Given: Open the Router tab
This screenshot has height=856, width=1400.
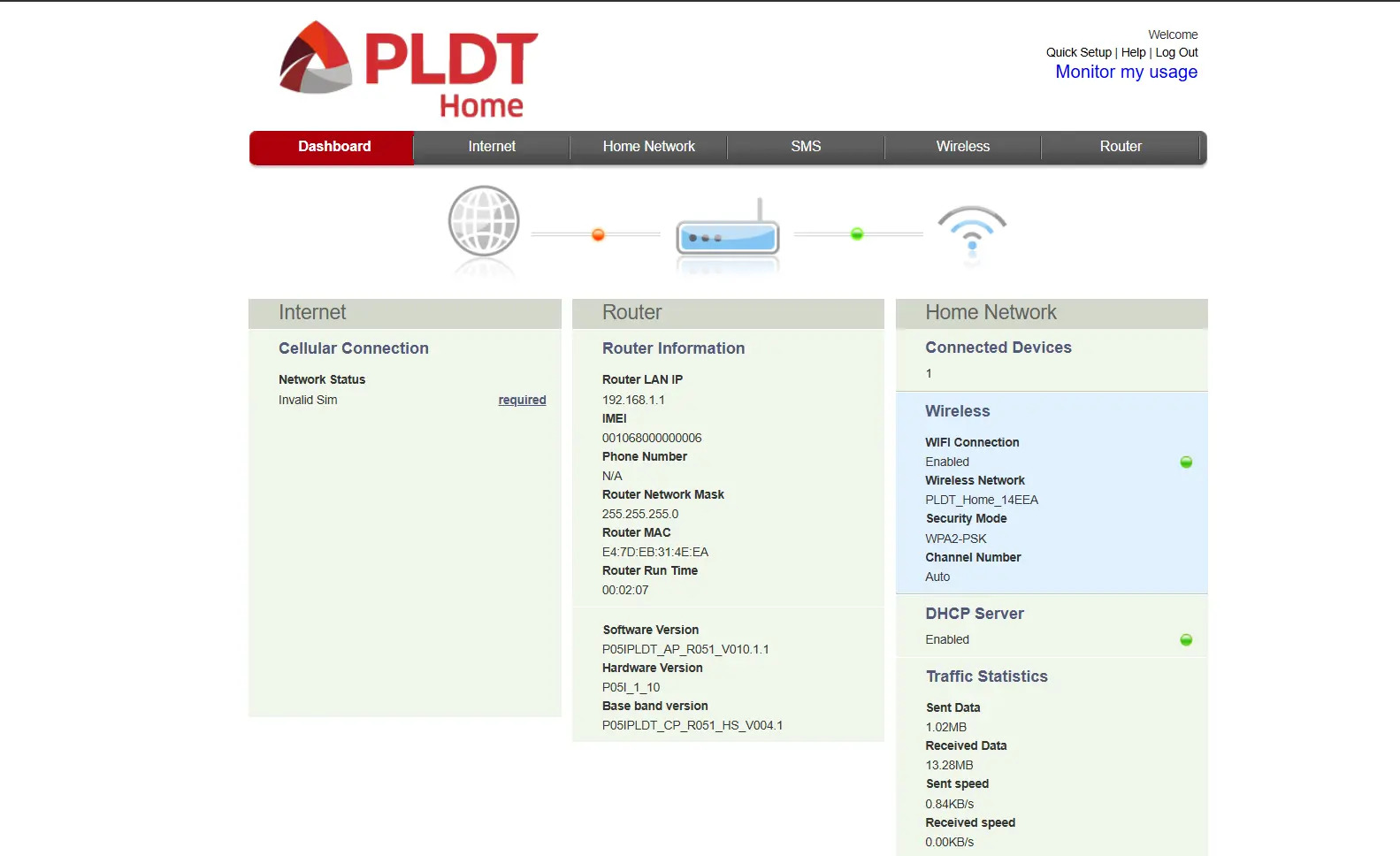Looking at the screenshot, I should [1121, 147].
